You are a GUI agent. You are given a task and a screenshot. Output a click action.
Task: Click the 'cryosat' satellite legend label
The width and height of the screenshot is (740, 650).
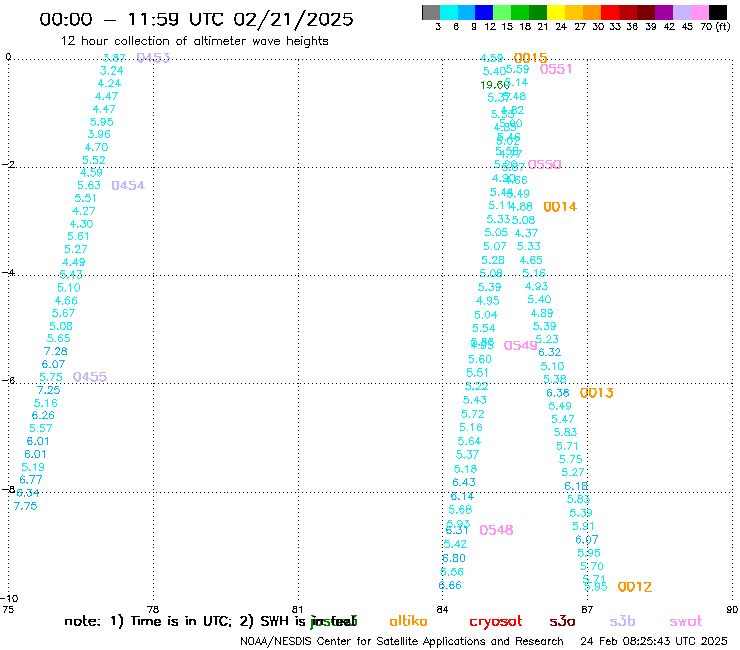(496, 622)
